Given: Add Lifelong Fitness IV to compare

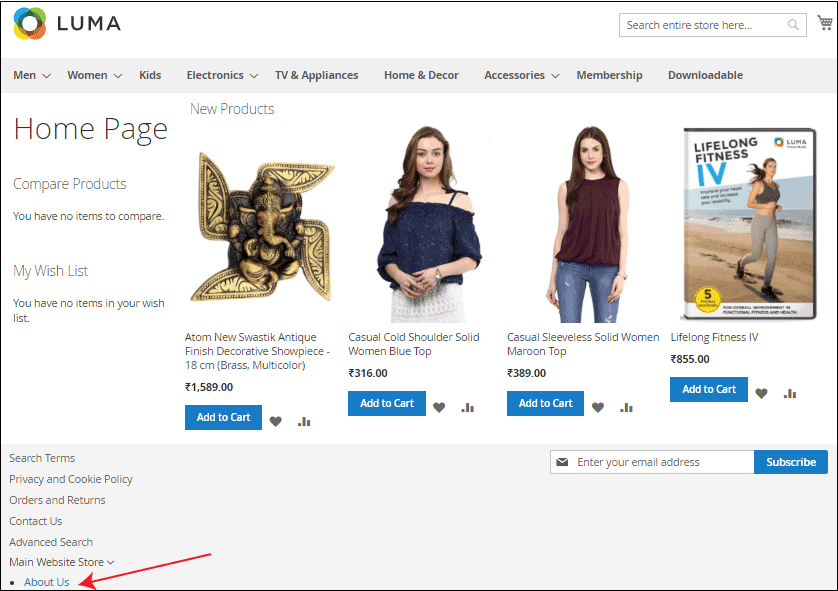Looking at the screenshot, I should 790,394.
